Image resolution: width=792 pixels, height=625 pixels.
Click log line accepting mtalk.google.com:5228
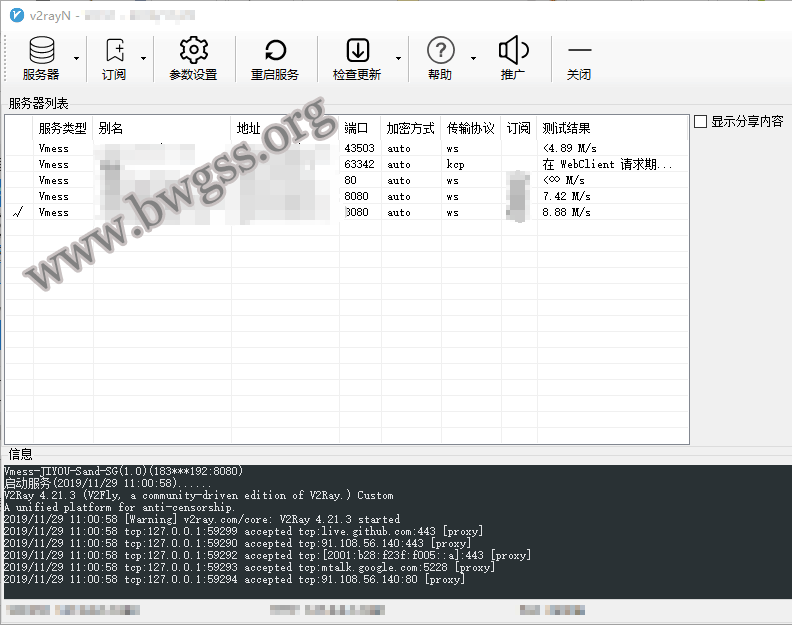250,567
